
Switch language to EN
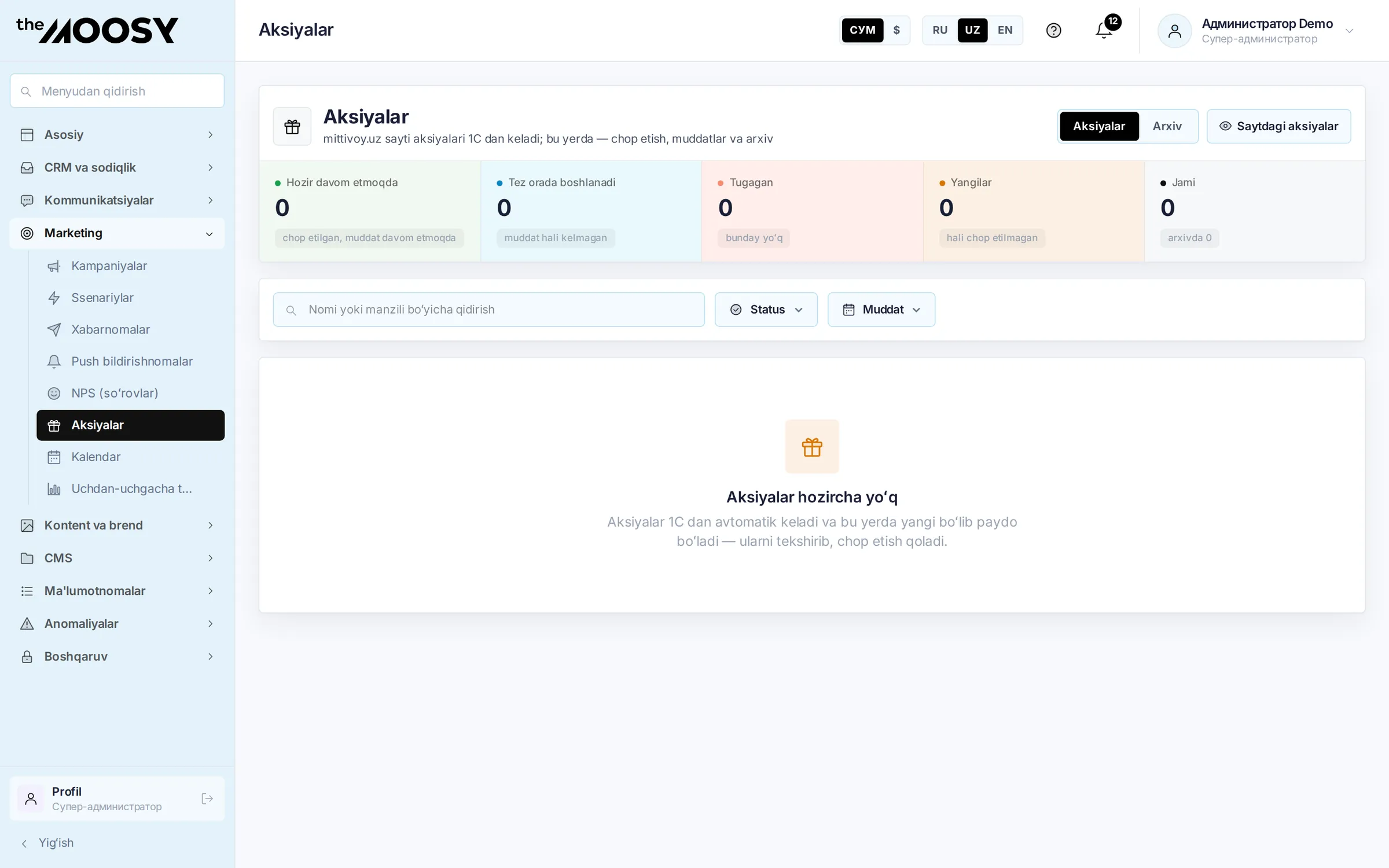point(1005,30)
